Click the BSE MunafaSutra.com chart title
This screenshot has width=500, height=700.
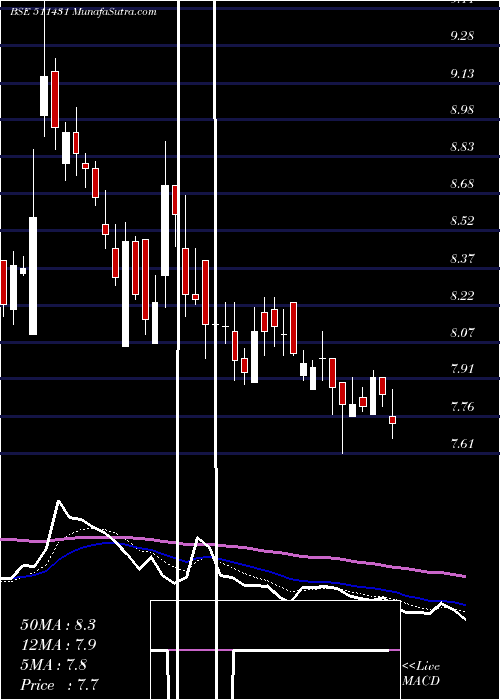tap(83, 12)
